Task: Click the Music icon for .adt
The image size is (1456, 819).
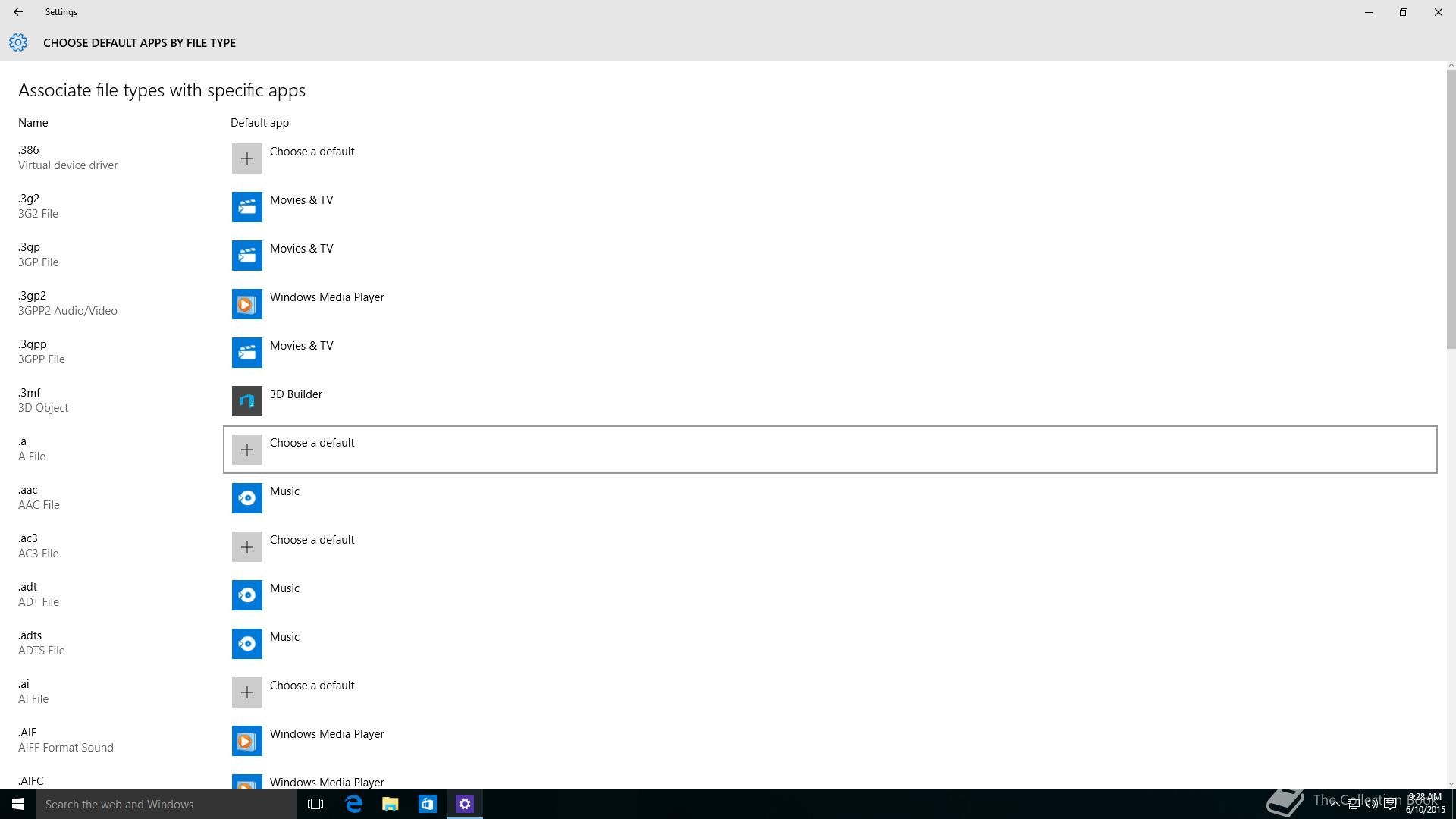Action: click(x=246, y=595)
